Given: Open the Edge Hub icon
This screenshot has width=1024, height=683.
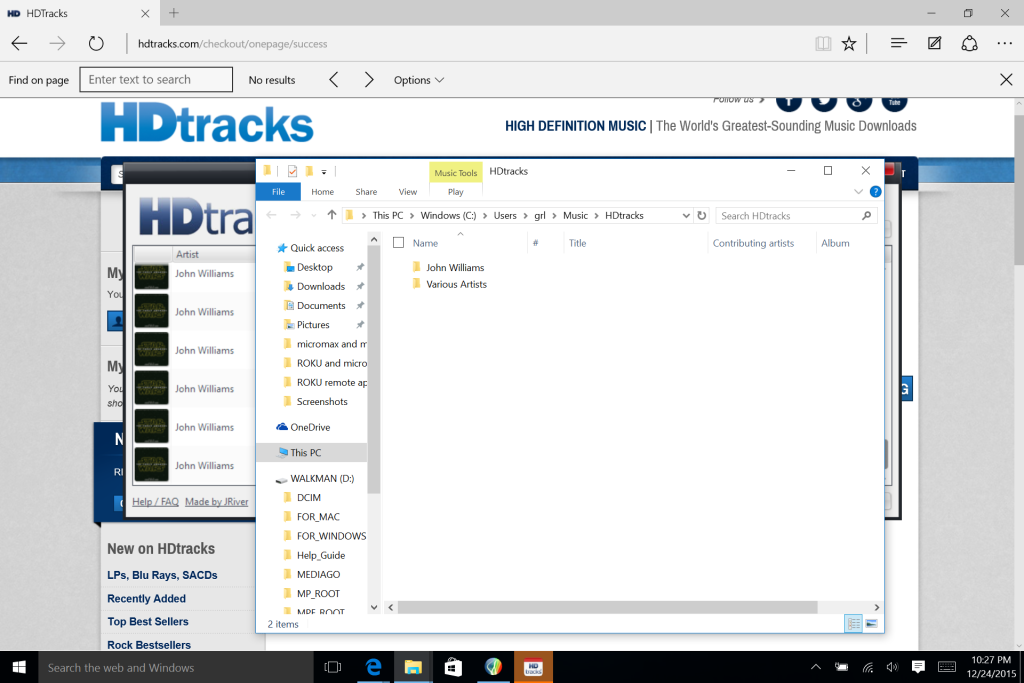Looking at the screenshot, I should click(899, 43).
